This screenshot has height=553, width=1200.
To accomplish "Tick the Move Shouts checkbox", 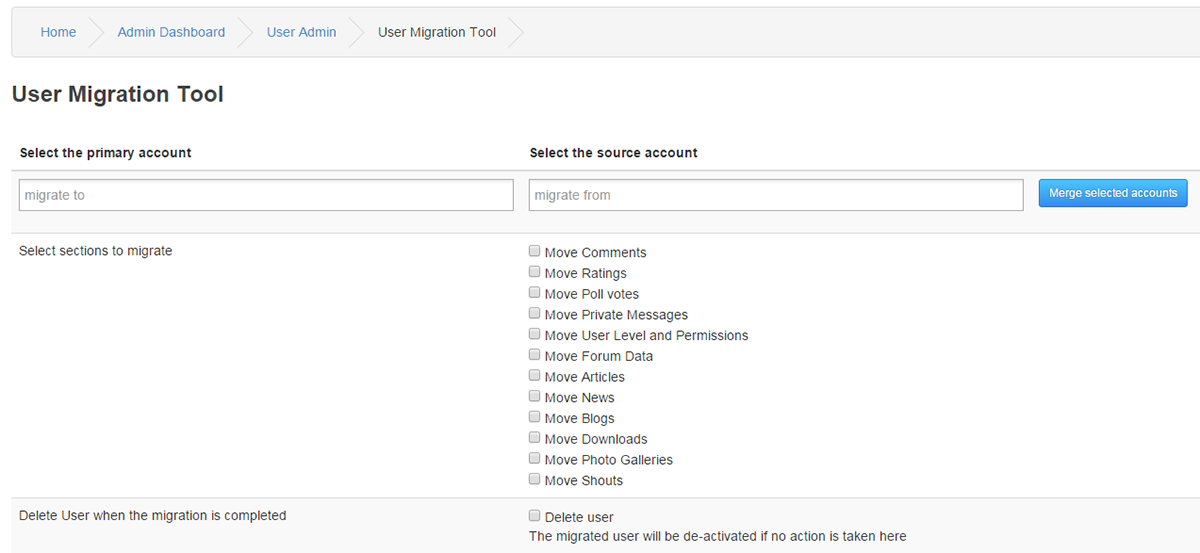I will point(535,480).
